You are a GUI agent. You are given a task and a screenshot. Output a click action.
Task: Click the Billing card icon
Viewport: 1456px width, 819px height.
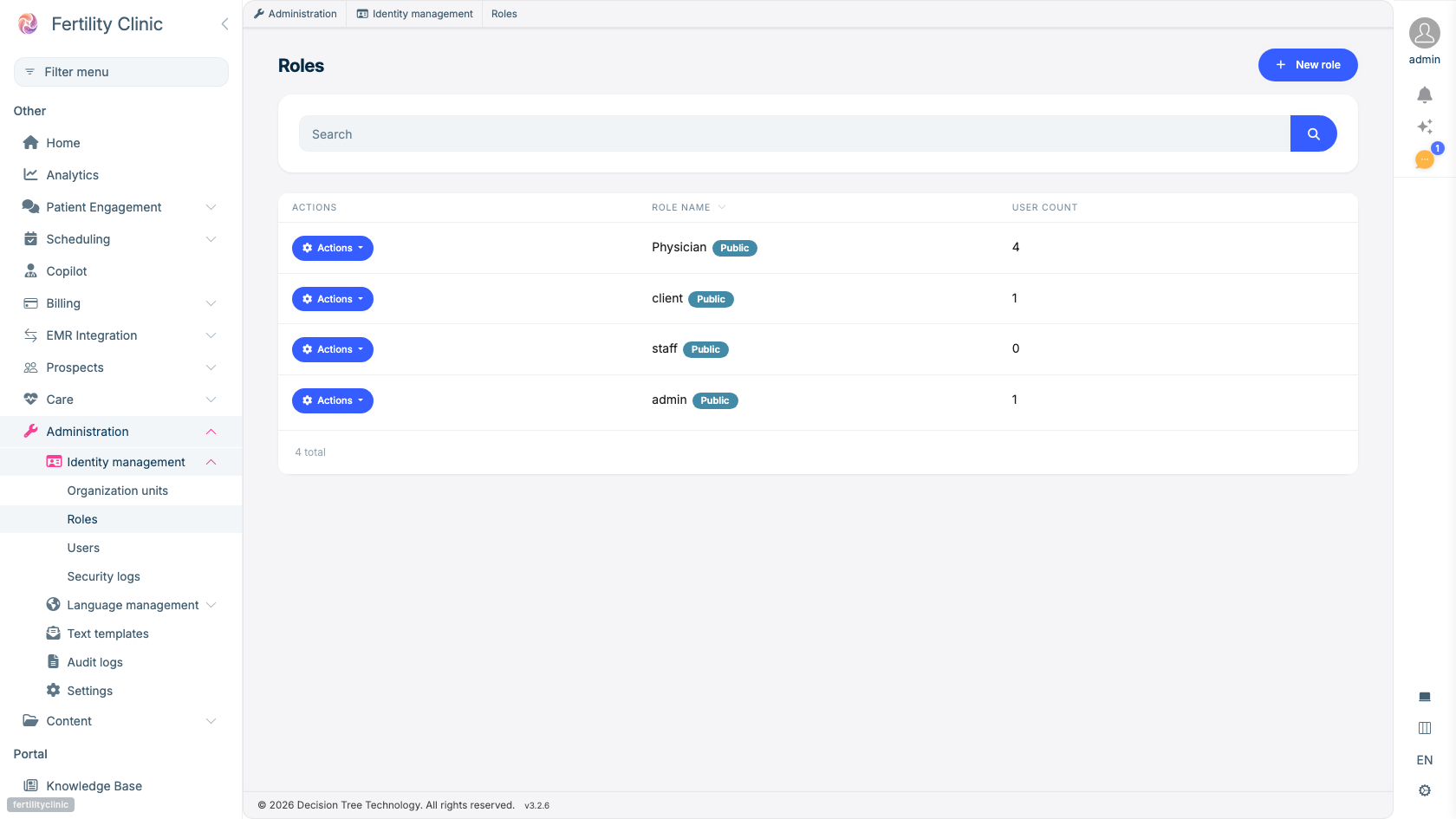pos(31,303)
